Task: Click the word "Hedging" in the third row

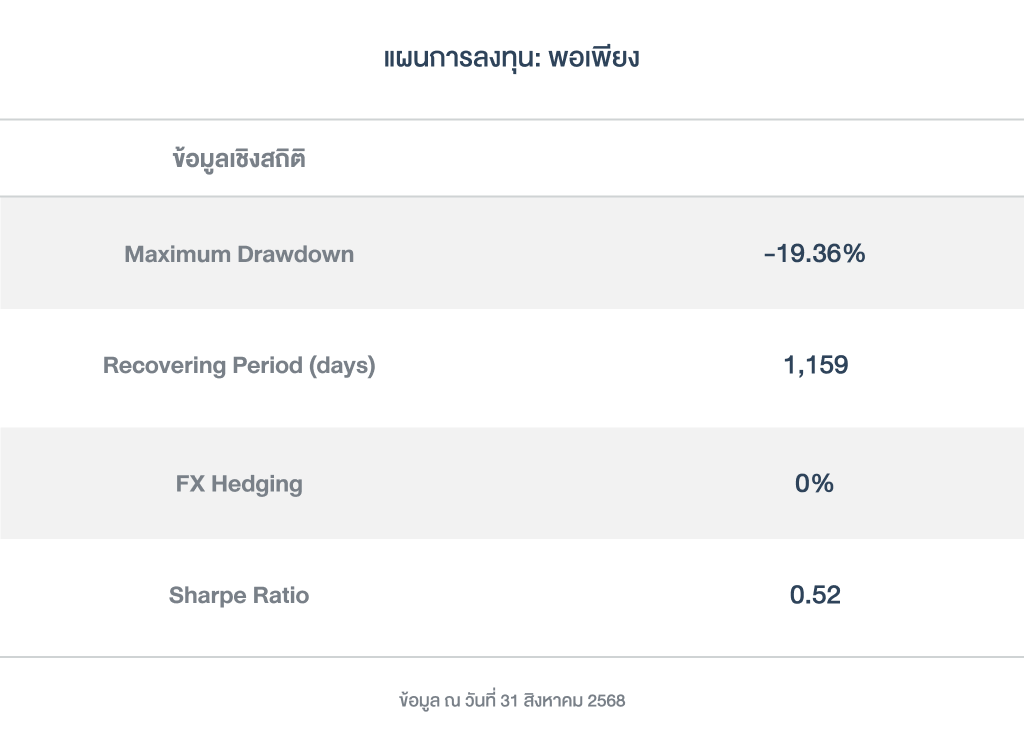Action: point(256,485)
